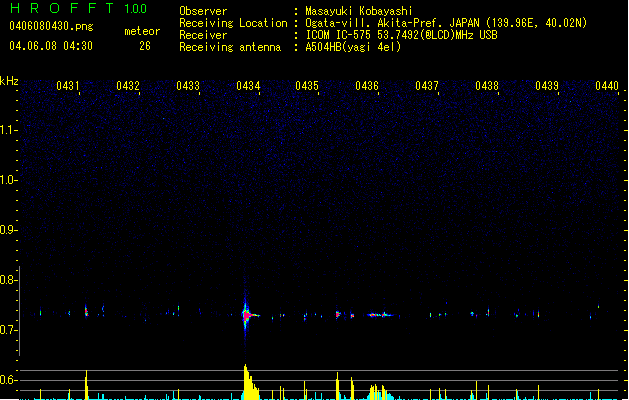Click the long echo trace after 0436

379,315
